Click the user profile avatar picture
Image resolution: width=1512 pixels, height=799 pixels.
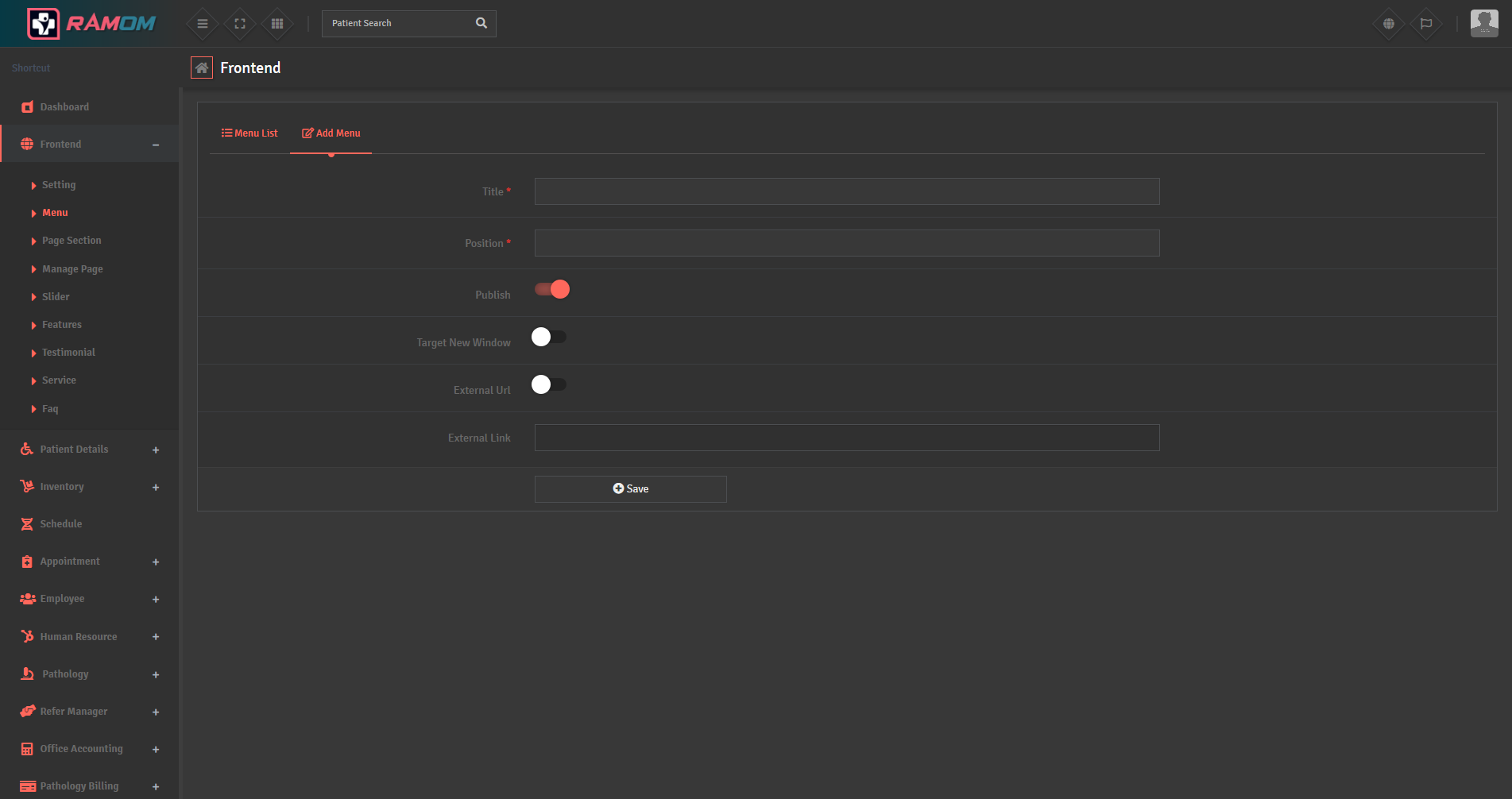click(x=1483, y=23)
